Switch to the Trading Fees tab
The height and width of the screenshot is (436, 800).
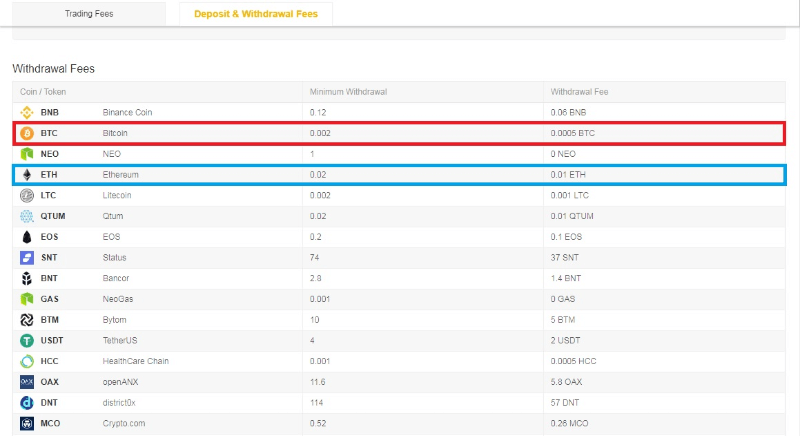coord(88,15)
